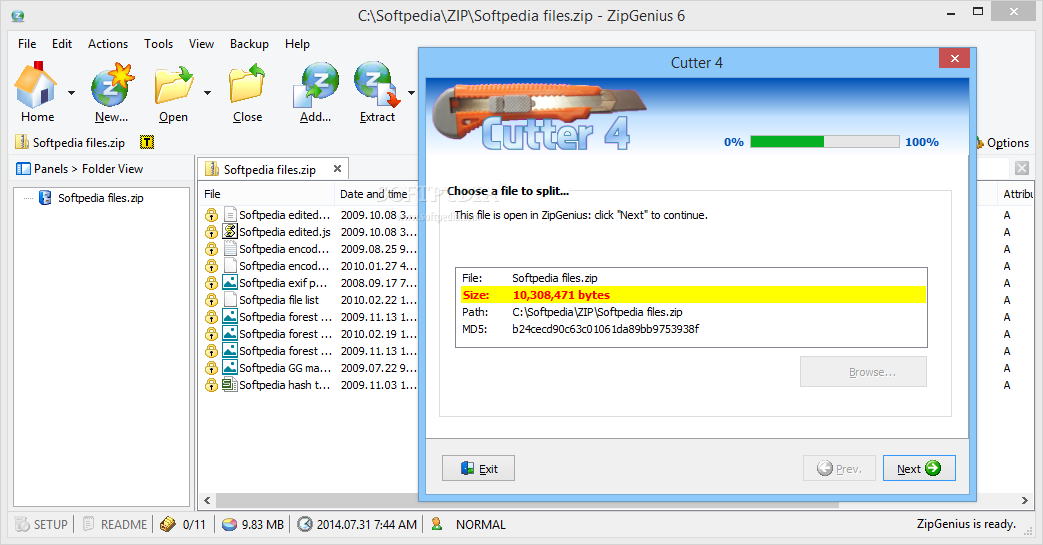Click the Open archive folder icon
The image size is (1043, 545).
coord(173,85)
